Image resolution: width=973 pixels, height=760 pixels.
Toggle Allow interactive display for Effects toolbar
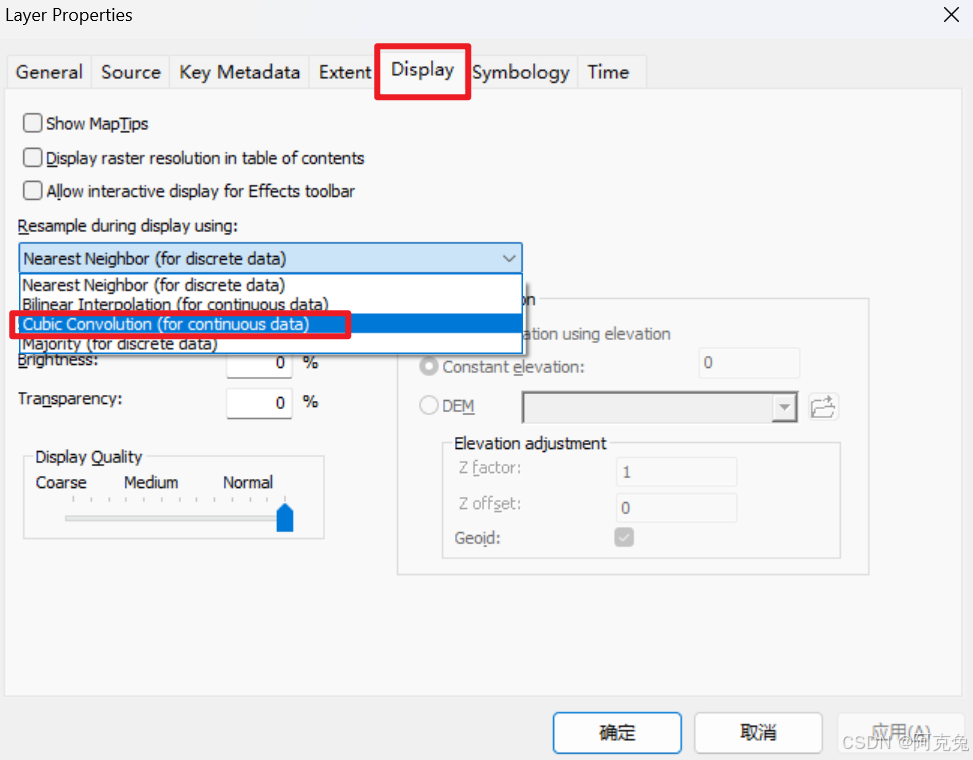(x=32, y=190)
